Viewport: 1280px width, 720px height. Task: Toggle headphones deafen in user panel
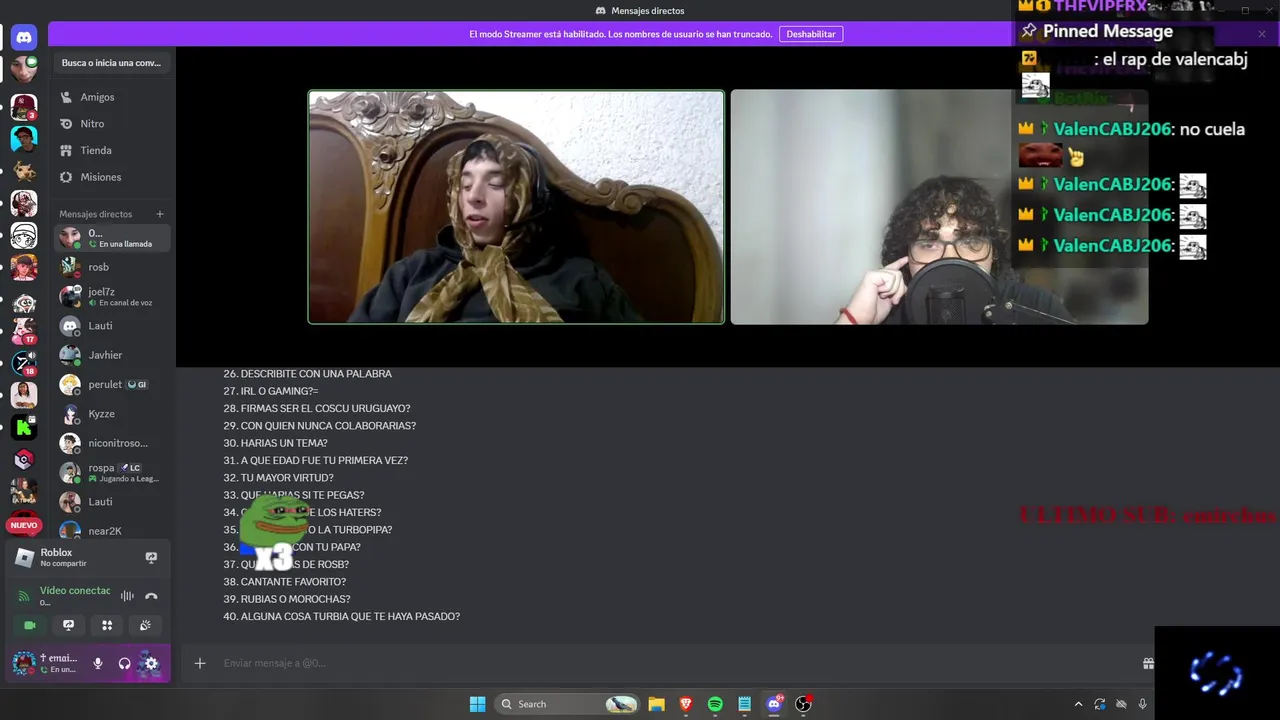click(x=125, y=663)
